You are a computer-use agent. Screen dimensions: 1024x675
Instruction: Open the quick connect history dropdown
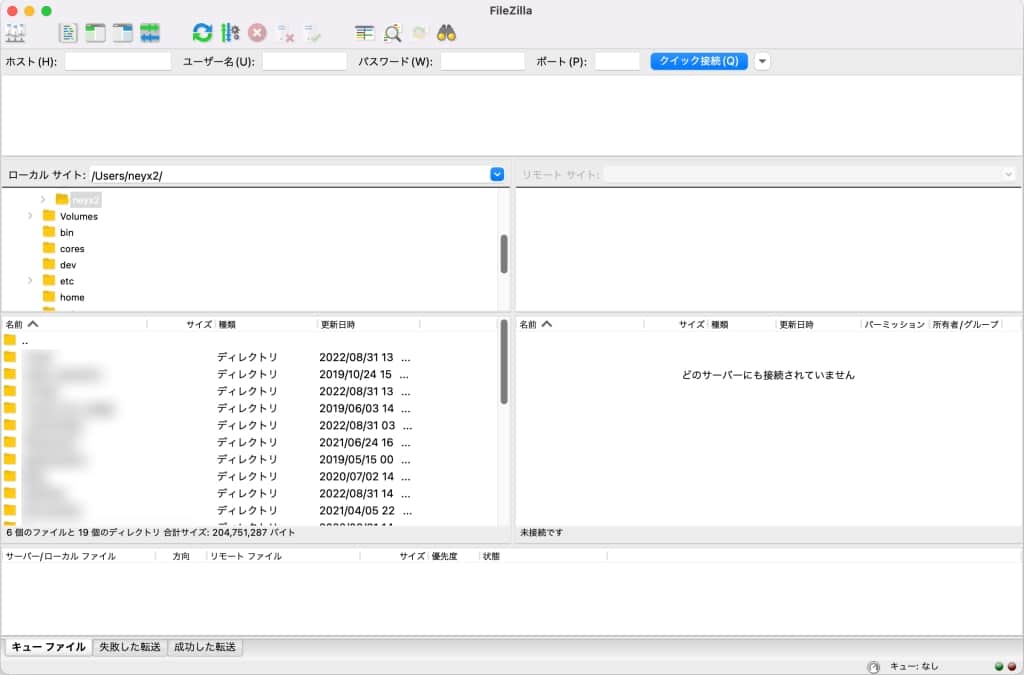click(762, 61)
